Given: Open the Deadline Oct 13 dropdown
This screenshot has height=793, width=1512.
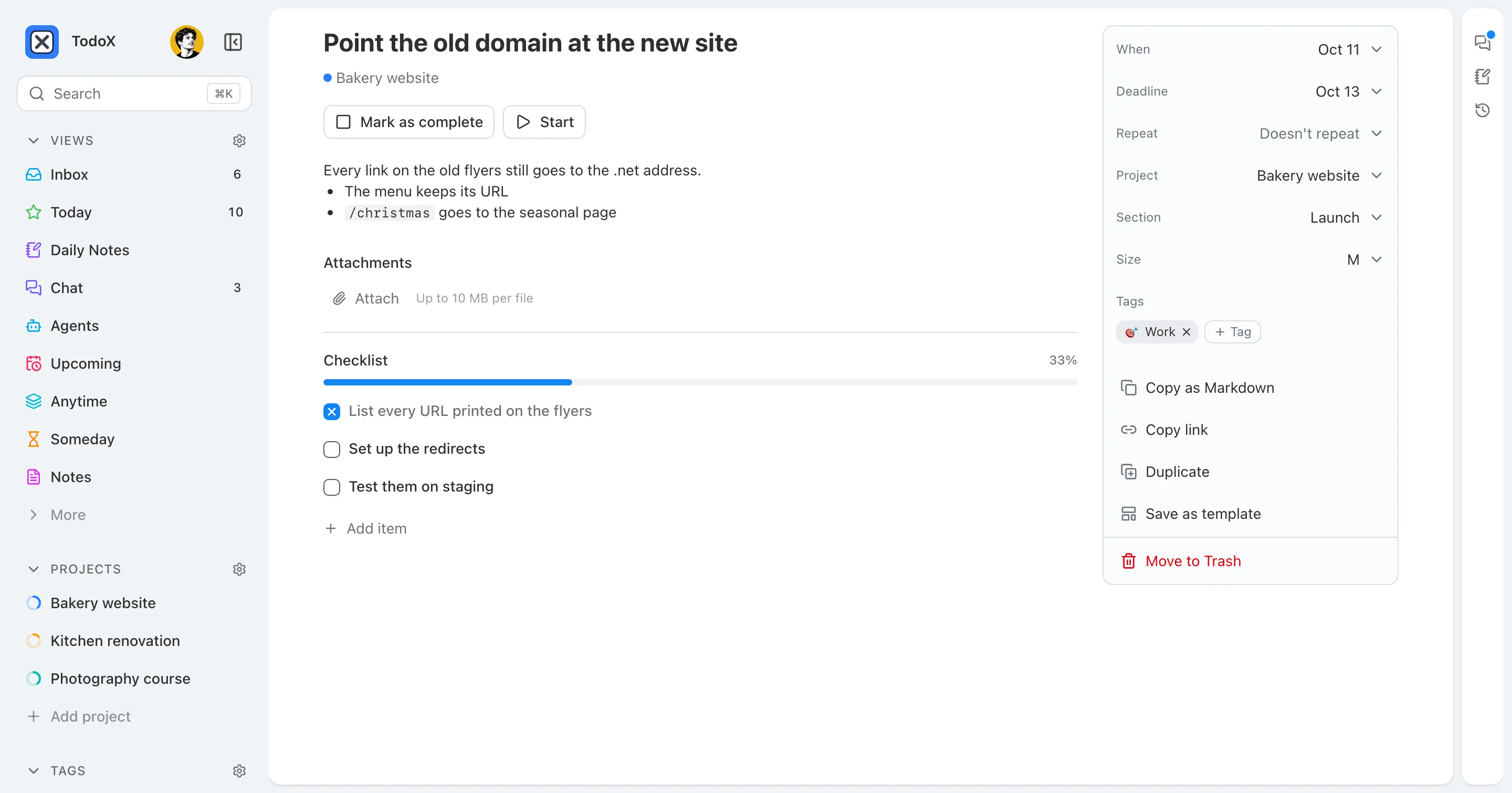Looking at the screenshot, I should (x=1349, y=91).
